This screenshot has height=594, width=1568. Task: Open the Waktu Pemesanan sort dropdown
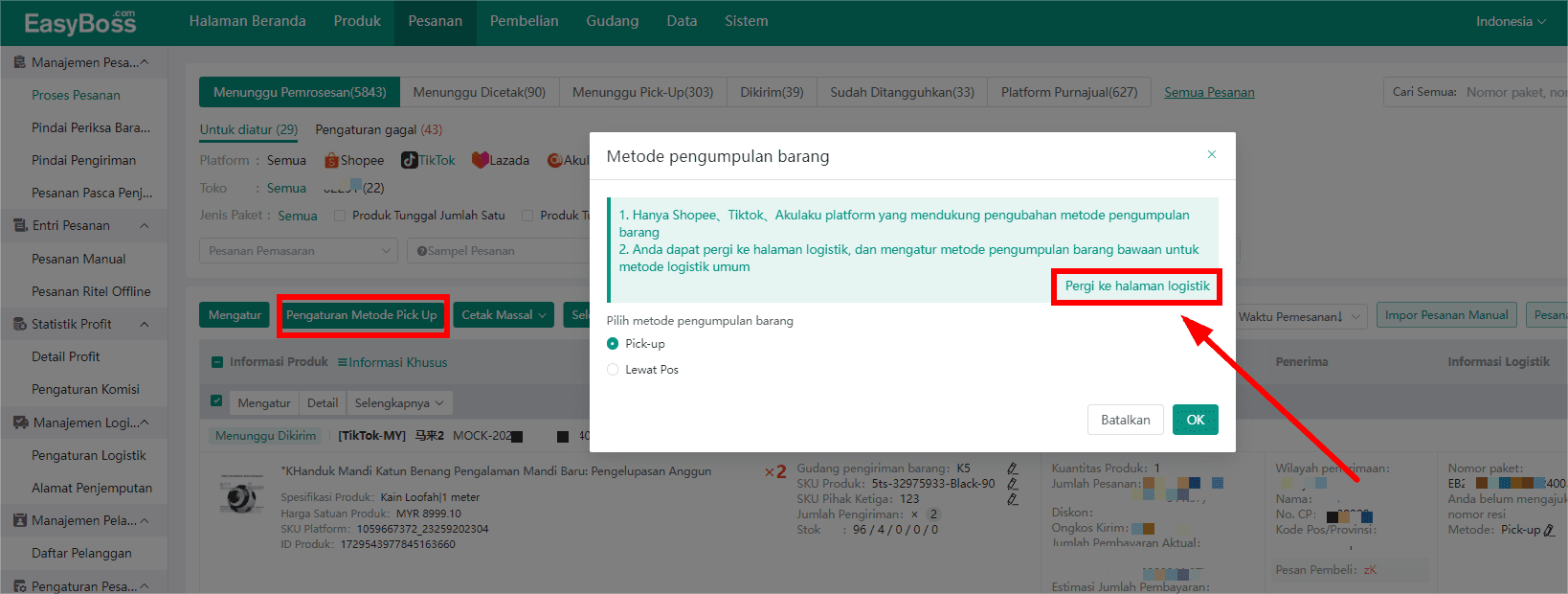pos(1302,316)
